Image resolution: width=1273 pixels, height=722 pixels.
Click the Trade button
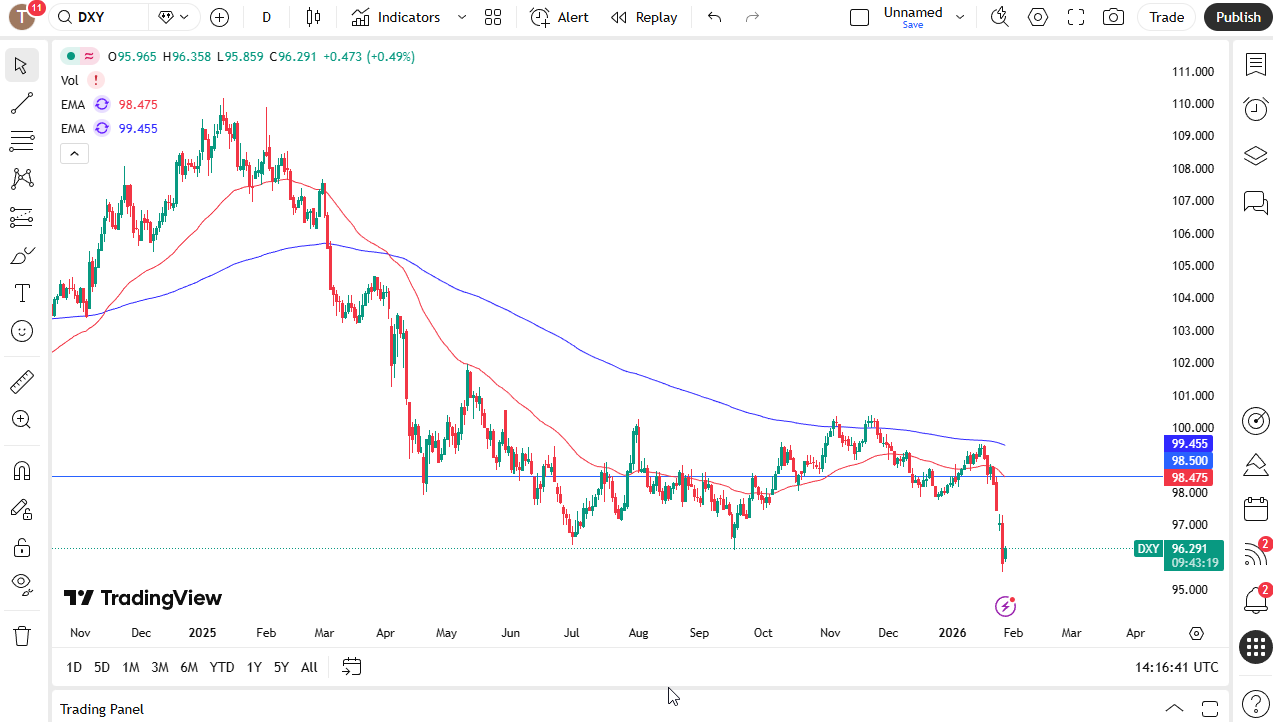pyautogui.click(x=1166, y=17)
